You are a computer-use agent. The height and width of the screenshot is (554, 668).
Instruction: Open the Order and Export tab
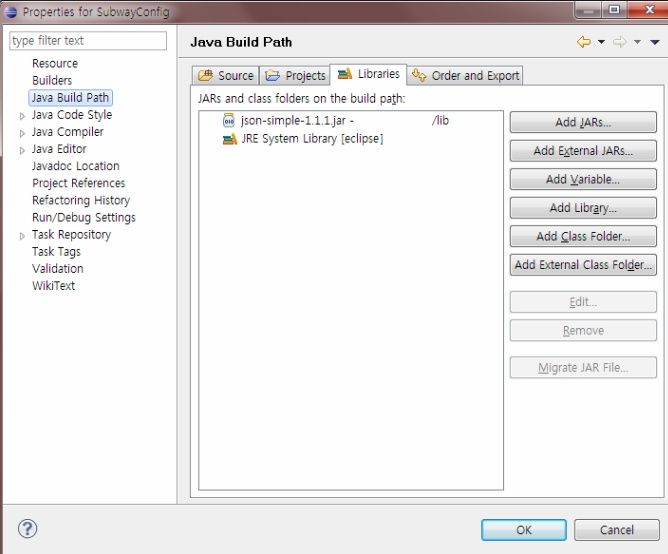click(x=465, y=76)
